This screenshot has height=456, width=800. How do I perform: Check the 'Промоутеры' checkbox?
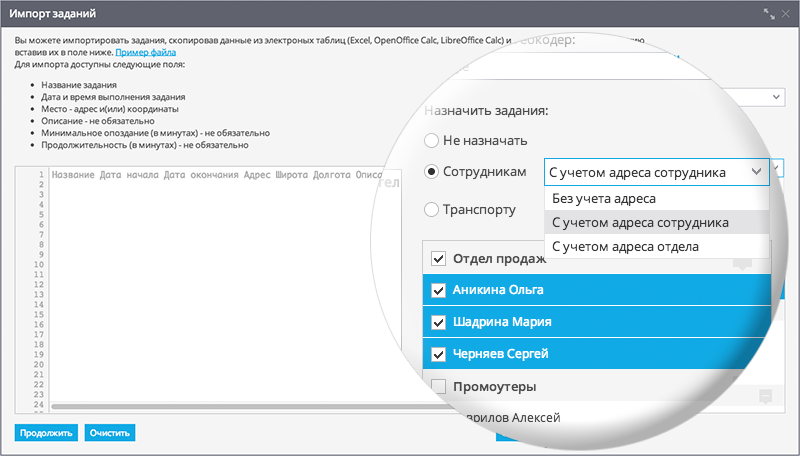[x=438, y=386]
